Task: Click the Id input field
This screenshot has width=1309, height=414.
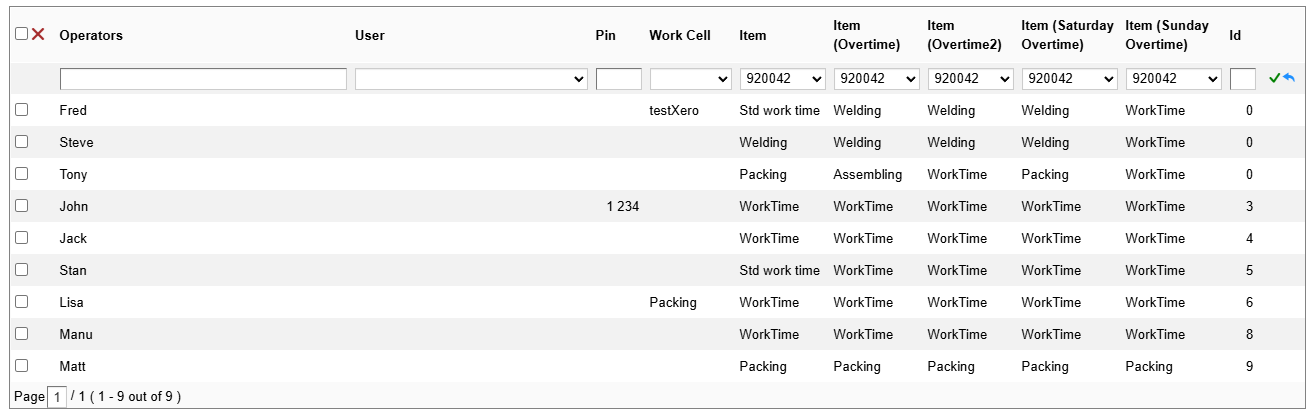Action: (x=1243, y=79)
